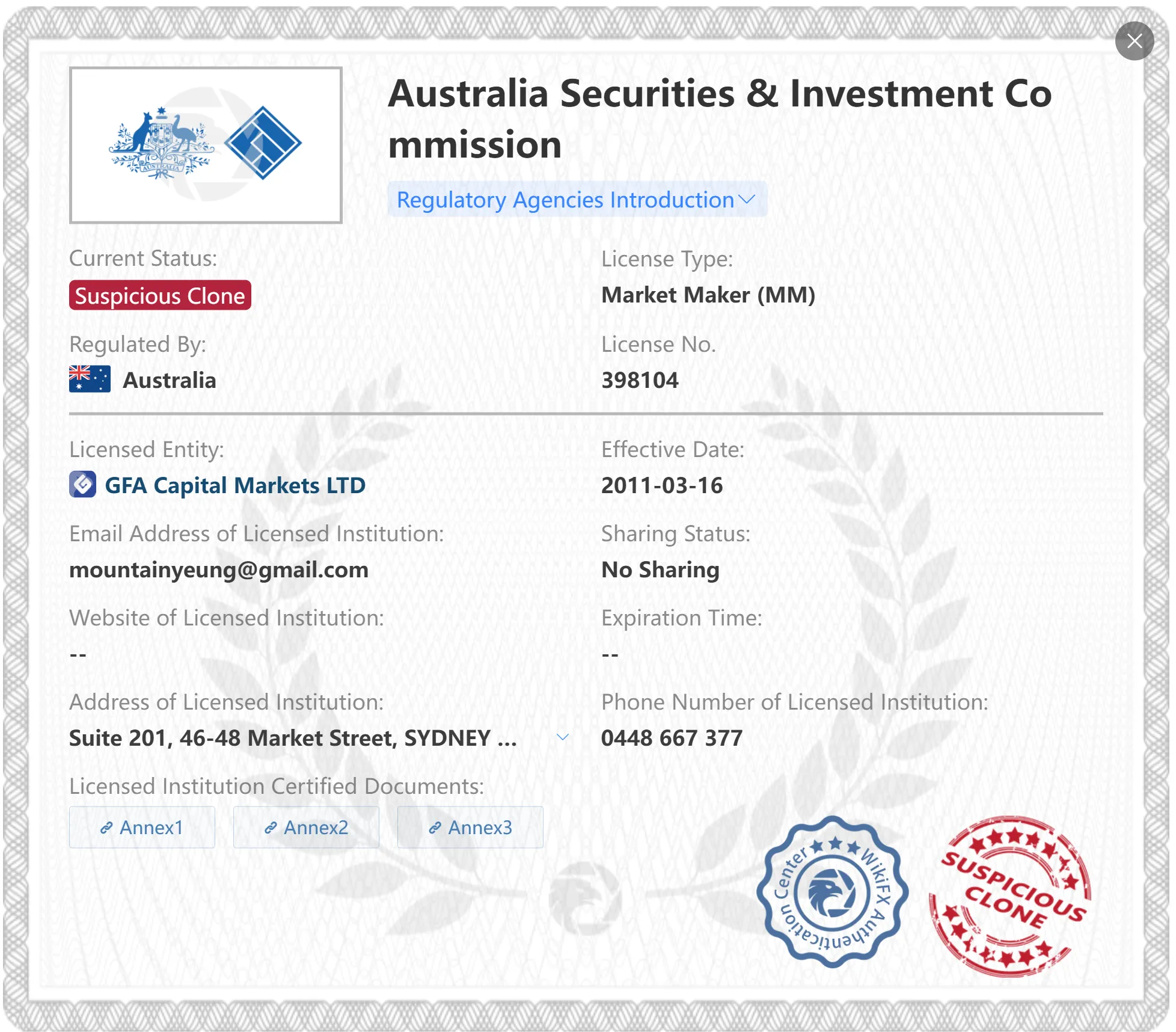Screen dimensions: 1176x1032
Task: Click the link icon on Annex1
Action: 106,828
